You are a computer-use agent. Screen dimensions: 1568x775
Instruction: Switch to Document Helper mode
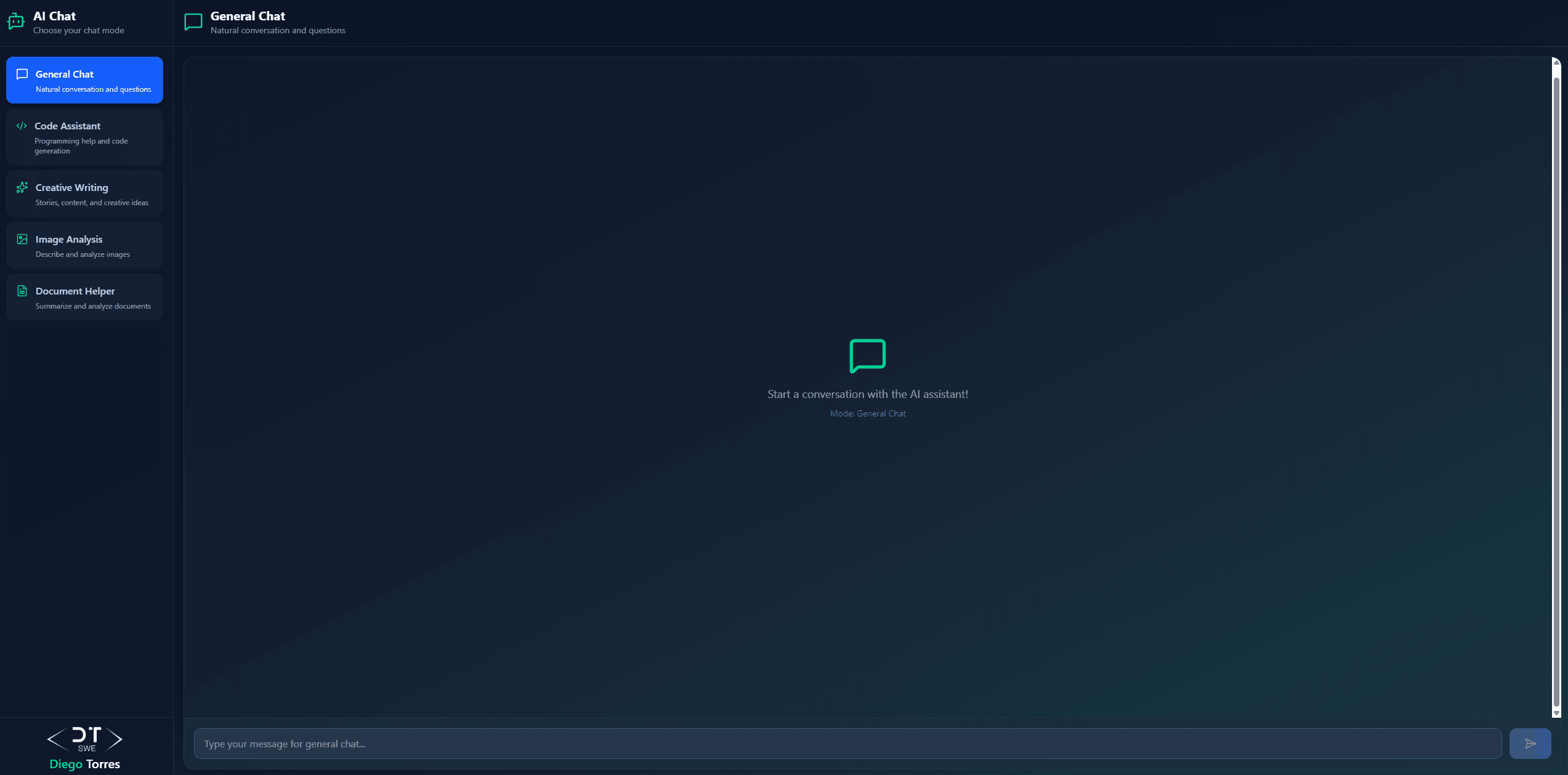[x=84, y=298]
